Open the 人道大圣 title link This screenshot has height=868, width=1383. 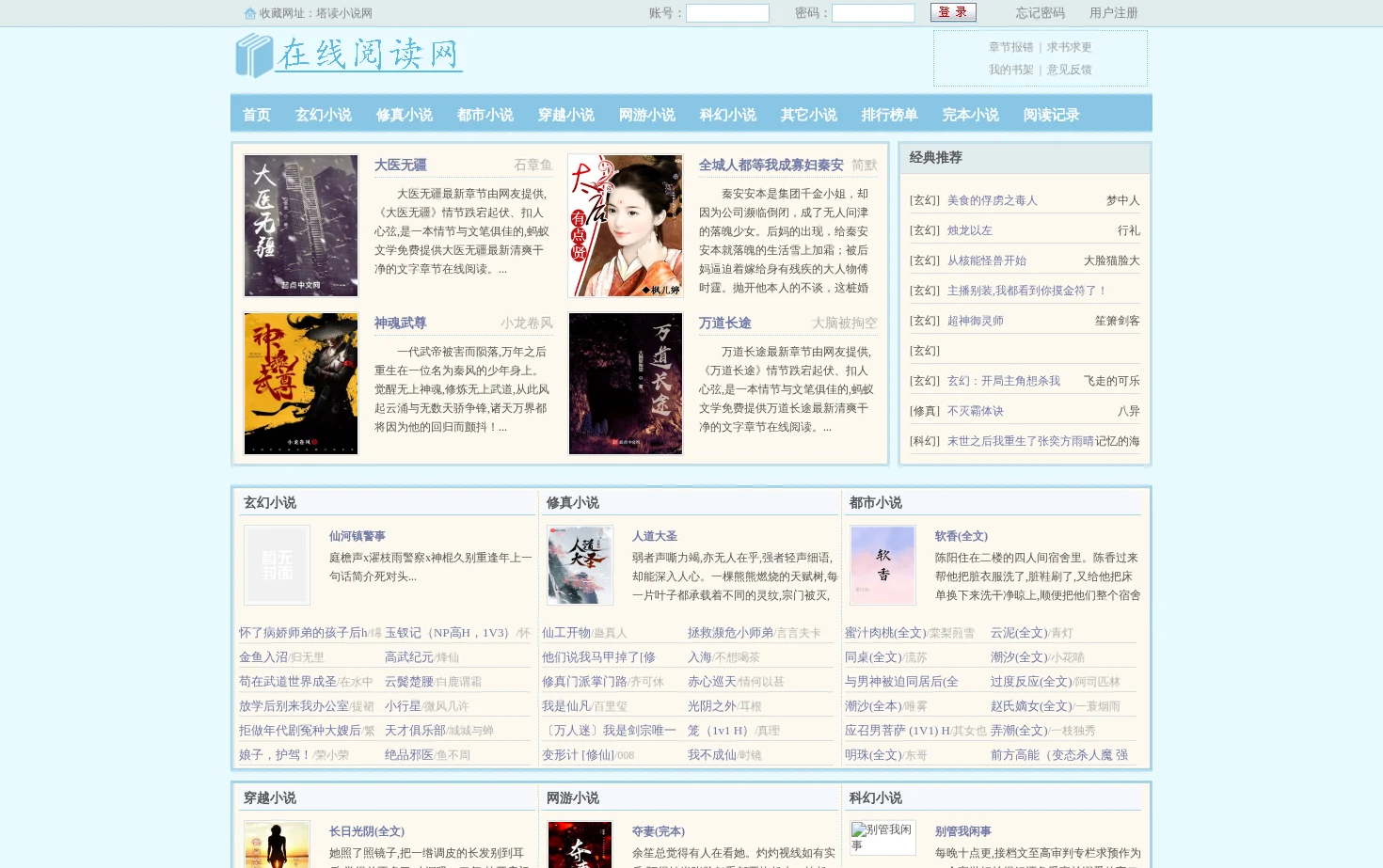pyautogui.click(x=655, y=536)
